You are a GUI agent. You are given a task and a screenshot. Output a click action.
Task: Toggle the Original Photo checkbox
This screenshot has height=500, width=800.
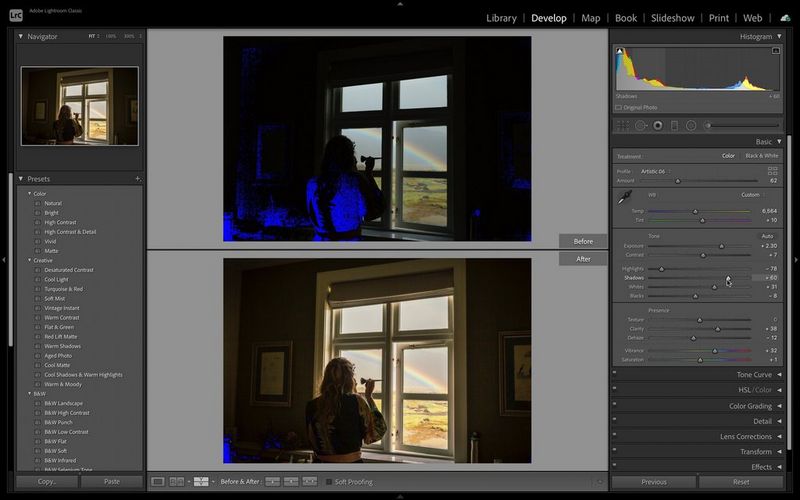(618, 107)
